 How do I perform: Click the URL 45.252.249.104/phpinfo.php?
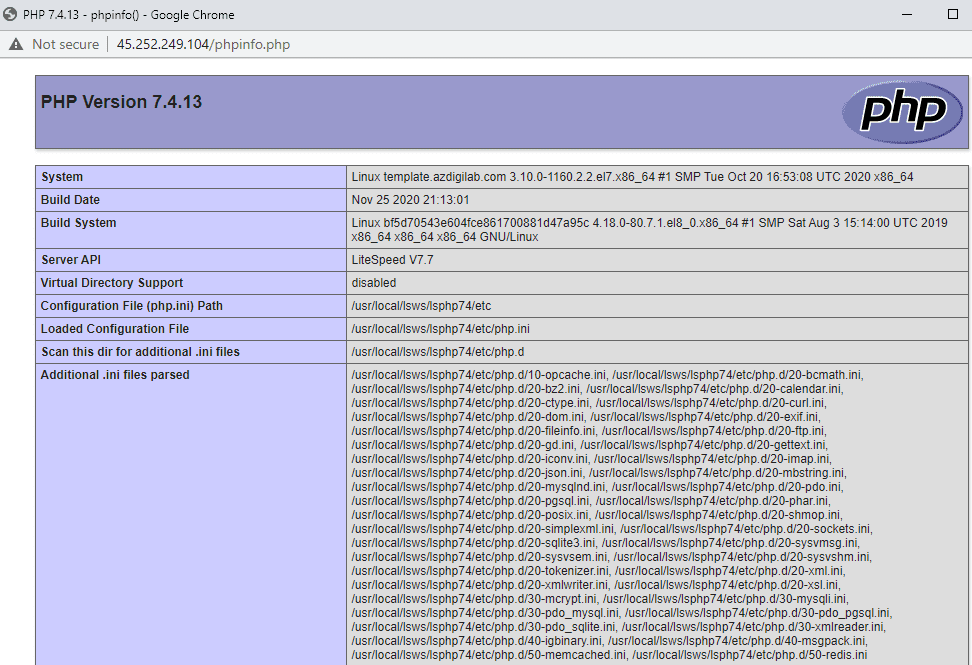203,44
